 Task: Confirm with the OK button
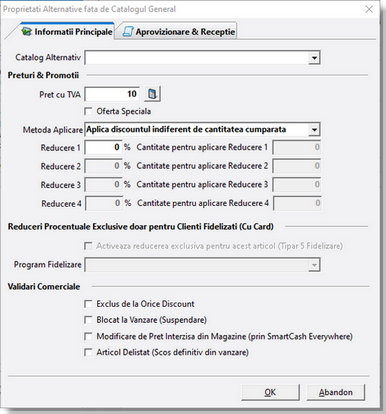point(270,392)
